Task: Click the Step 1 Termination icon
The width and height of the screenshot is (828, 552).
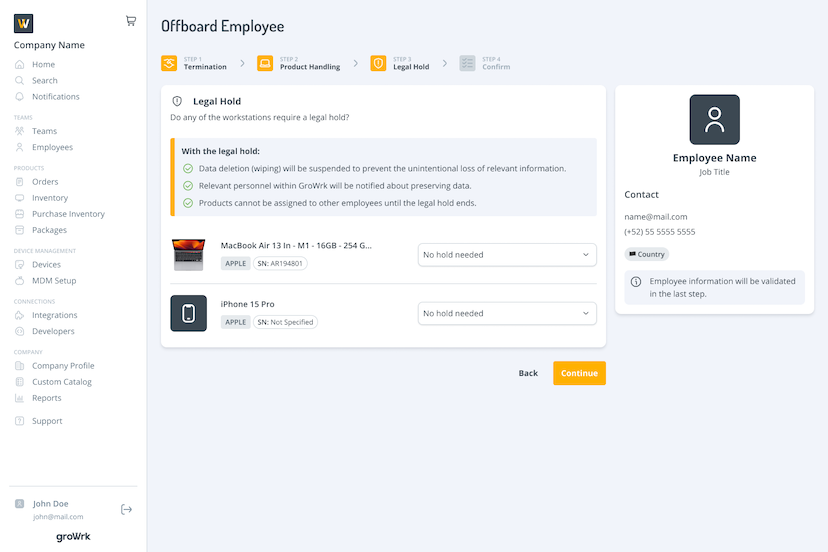Action: 169,63
